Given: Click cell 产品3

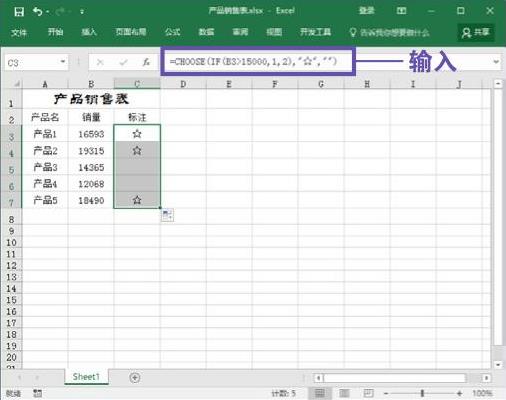Looking at the screenshot, I should tap(45, 167).
